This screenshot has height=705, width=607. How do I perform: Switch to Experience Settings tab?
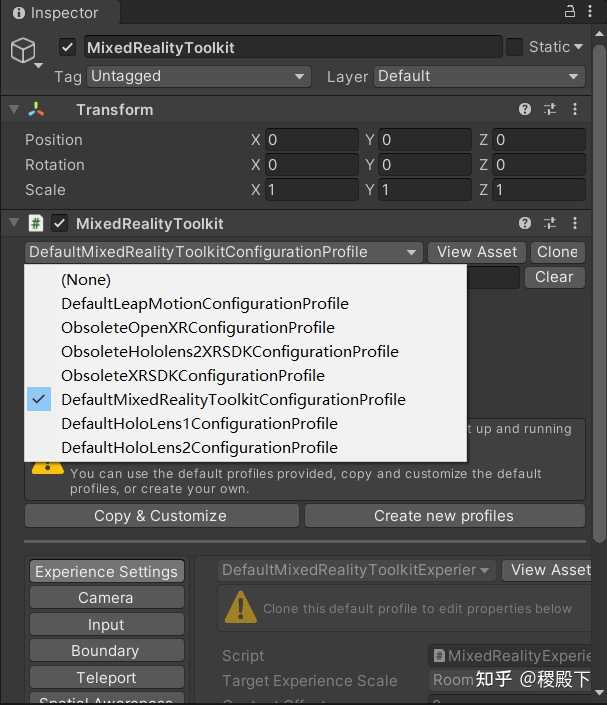107,572
